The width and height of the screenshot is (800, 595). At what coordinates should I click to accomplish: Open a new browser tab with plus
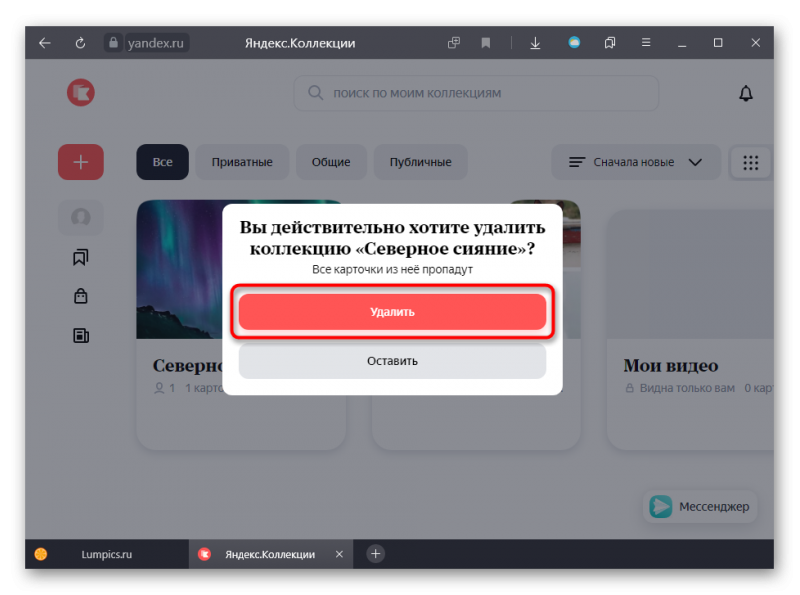376,554
